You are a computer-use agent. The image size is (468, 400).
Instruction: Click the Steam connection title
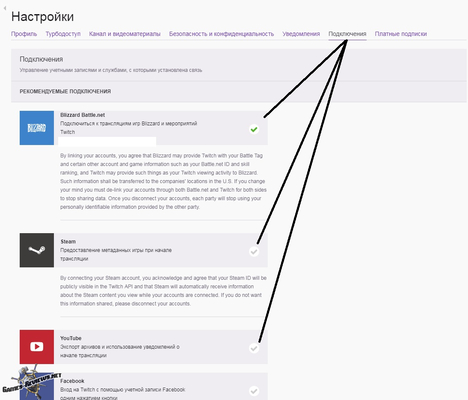(68, 241)
